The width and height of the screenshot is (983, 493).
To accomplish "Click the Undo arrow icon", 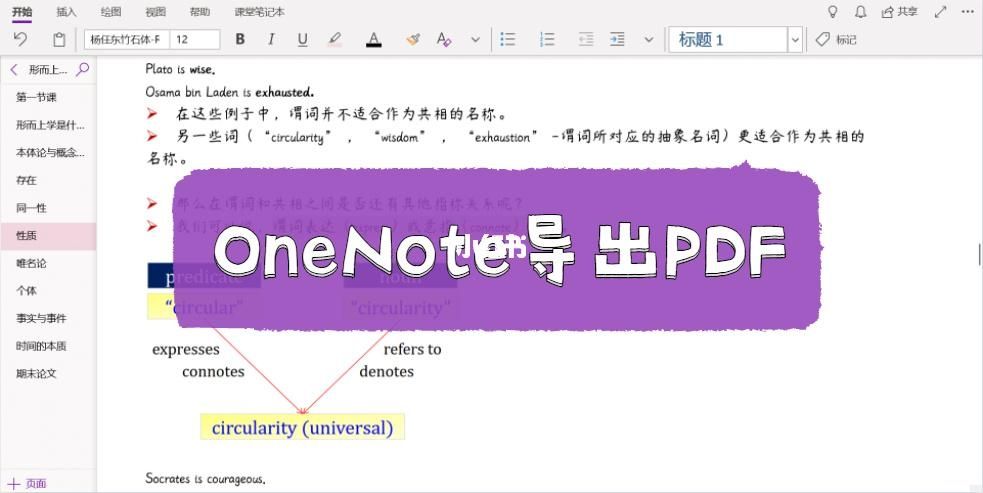I will click(20, 40).
